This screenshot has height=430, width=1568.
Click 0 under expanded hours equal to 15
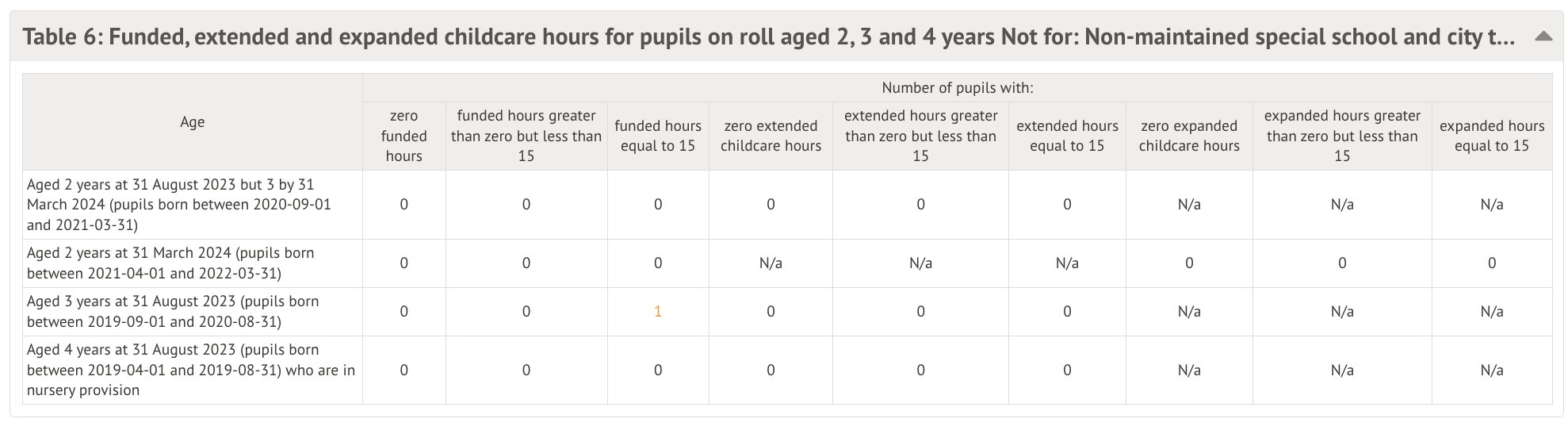1492,263
